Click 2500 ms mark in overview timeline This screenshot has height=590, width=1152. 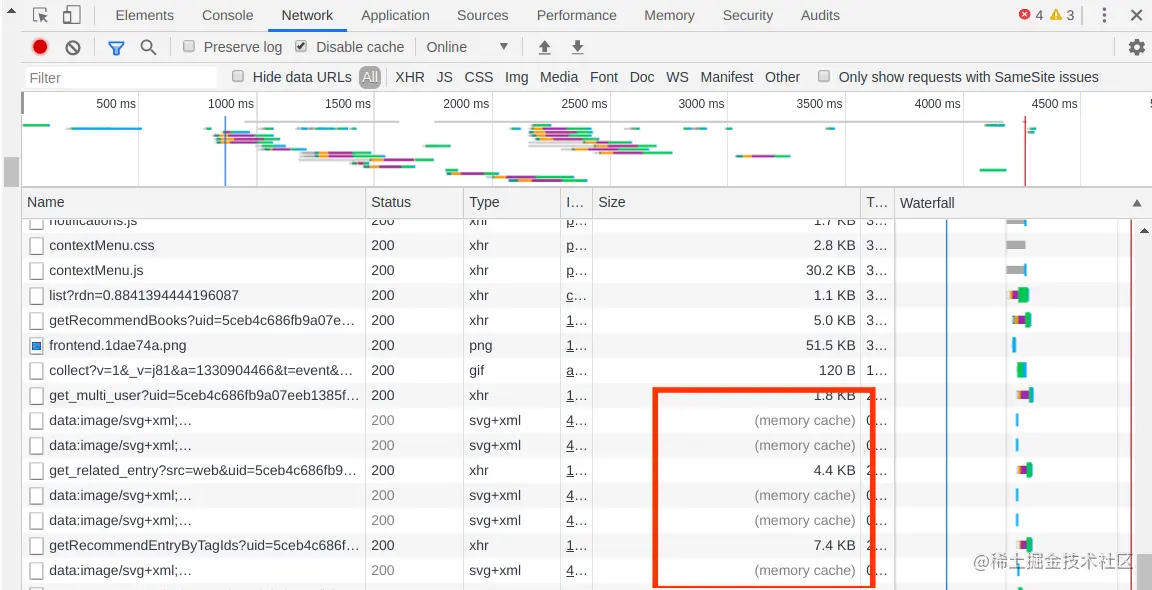point(584,104)
